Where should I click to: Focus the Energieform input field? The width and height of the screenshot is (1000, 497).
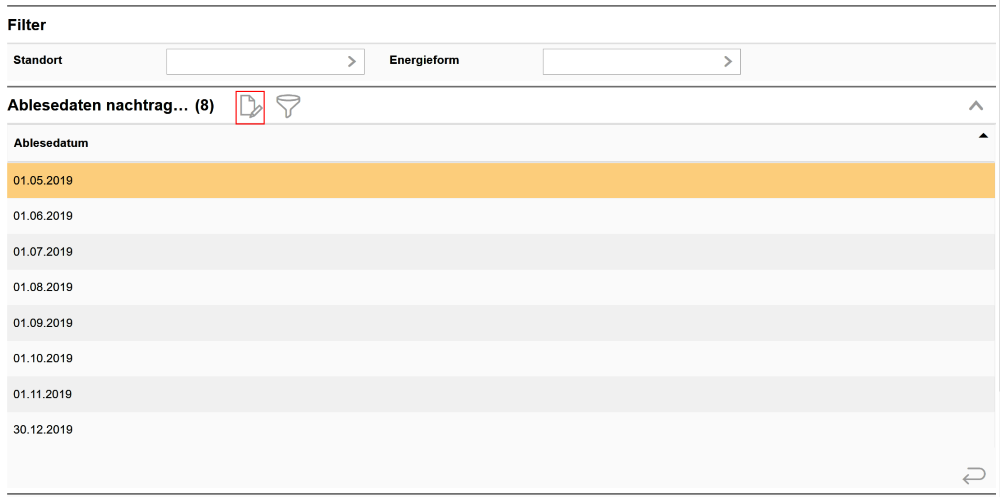click(630, 61)
